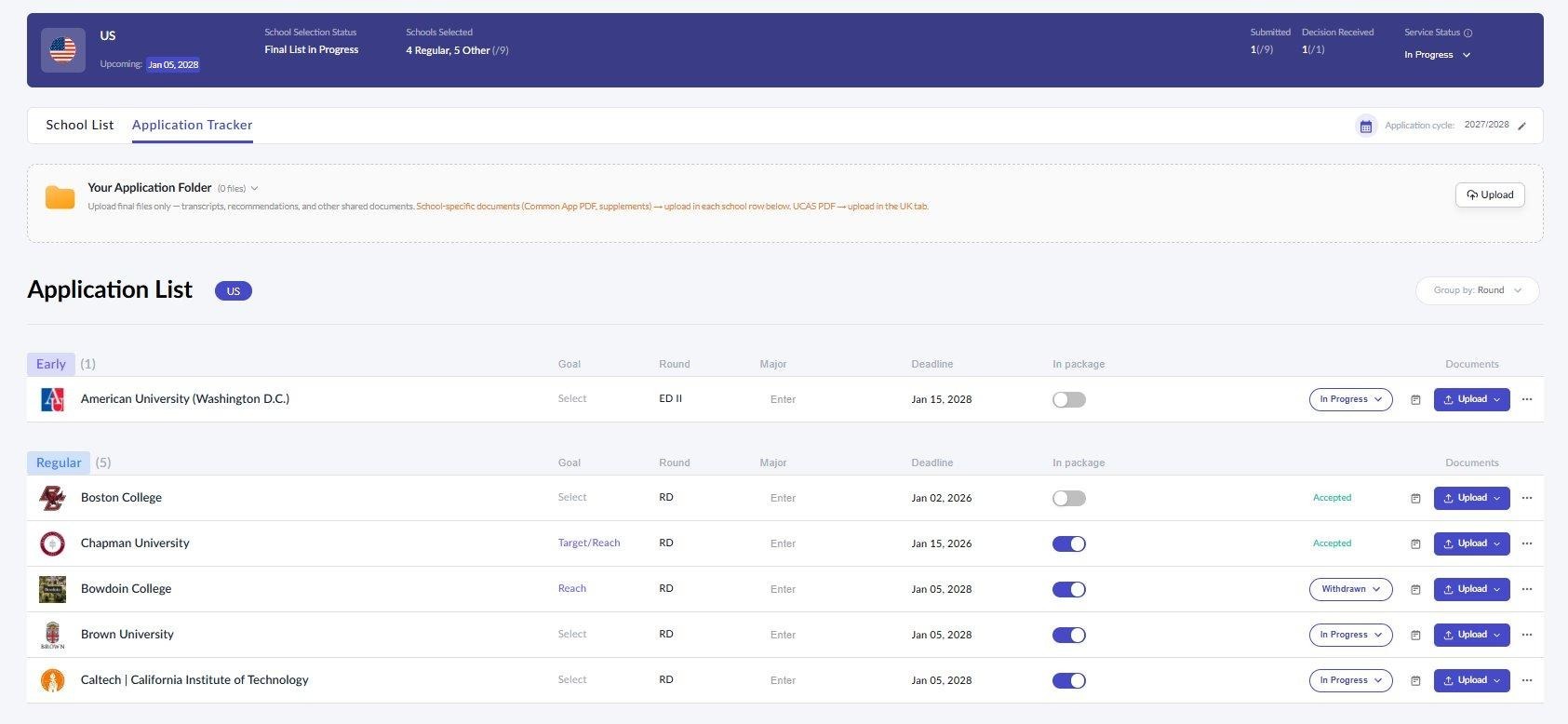Viewport: 1568px width, 724px height.
Task: Disable In package toggle for Bowdoin College
Action: (1069, 589)
